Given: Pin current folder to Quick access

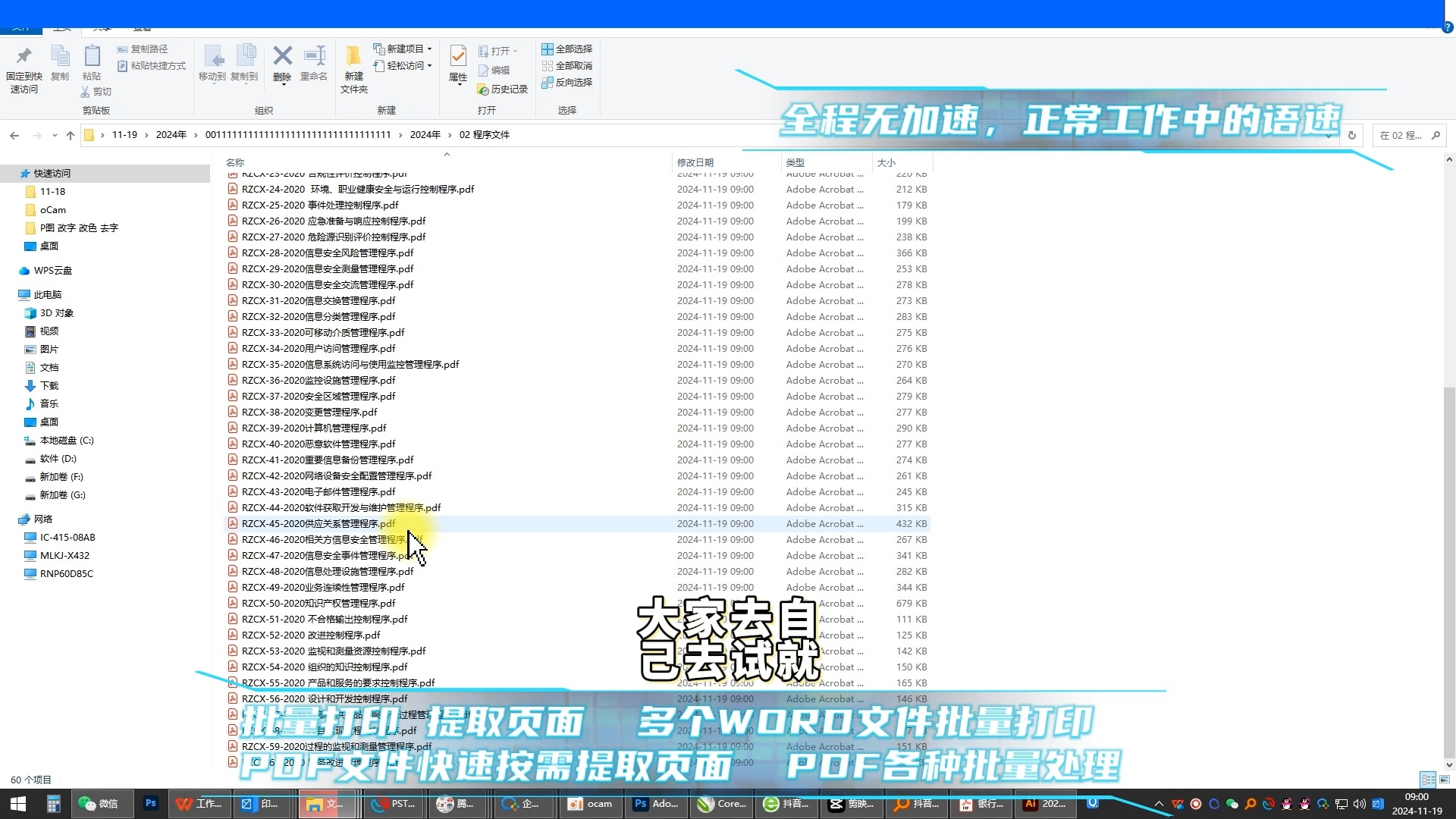Looking at the screenshot, I should click(24, 64).
